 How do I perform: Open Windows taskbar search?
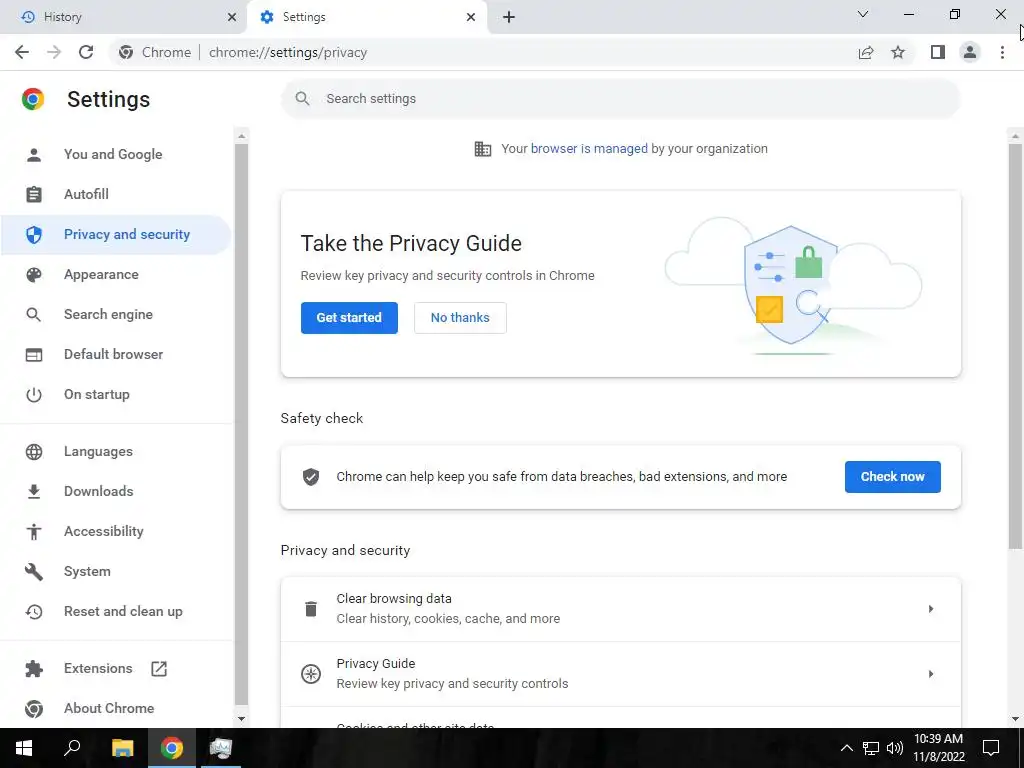(72, 748)
